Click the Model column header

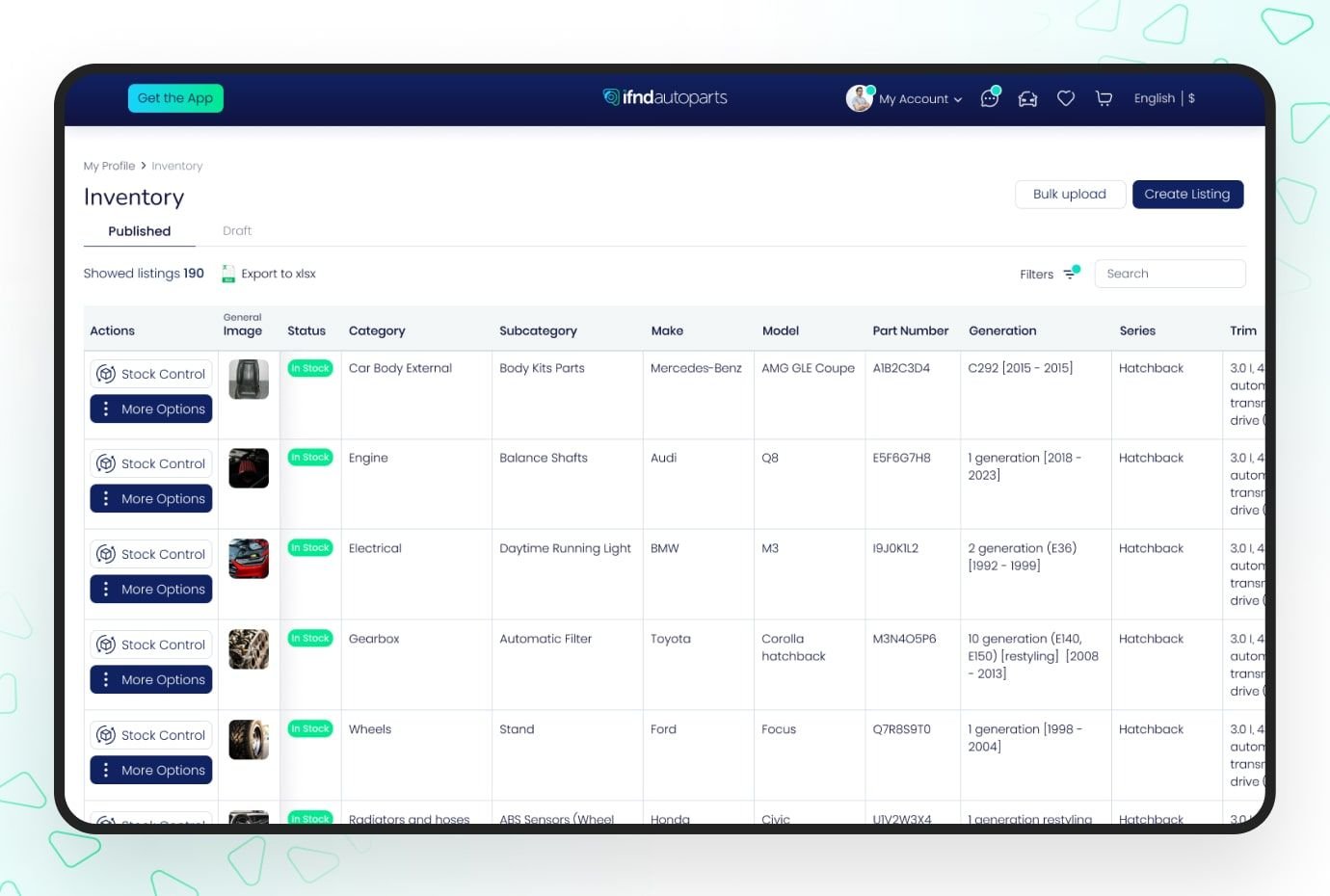781,330
